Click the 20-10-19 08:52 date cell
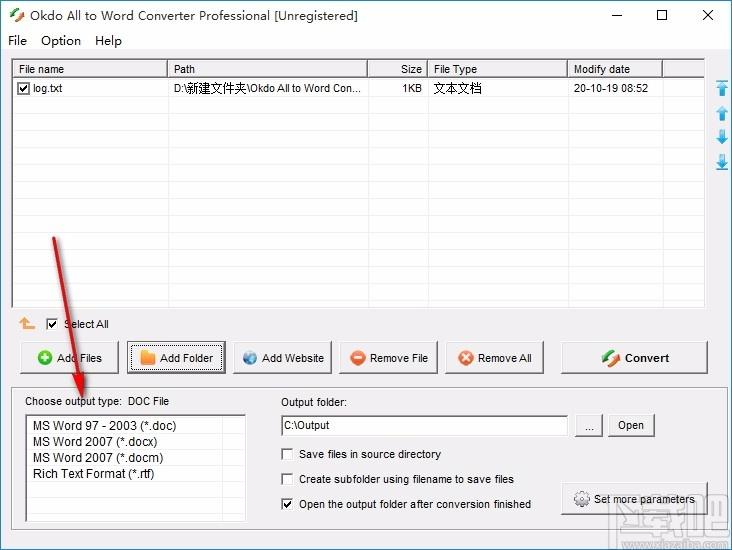This screenshot has width=732, height=550. pos(611,88)
